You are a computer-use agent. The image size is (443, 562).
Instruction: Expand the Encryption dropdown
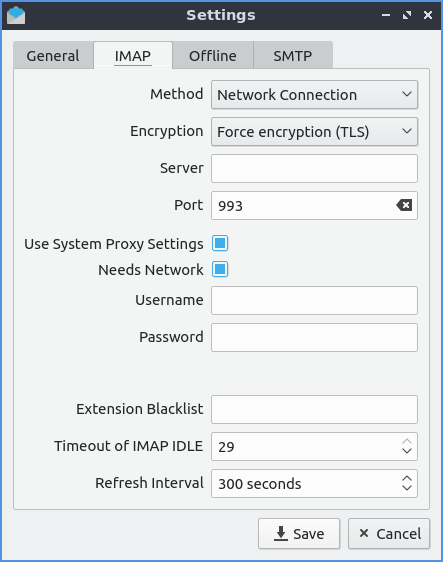tap(314, 132)
